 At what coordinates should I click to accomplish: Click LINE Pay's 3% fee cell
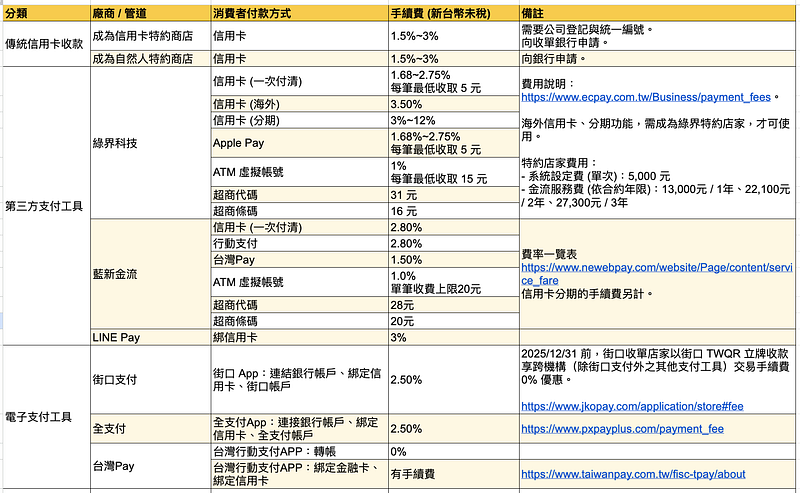click(454, 337)
